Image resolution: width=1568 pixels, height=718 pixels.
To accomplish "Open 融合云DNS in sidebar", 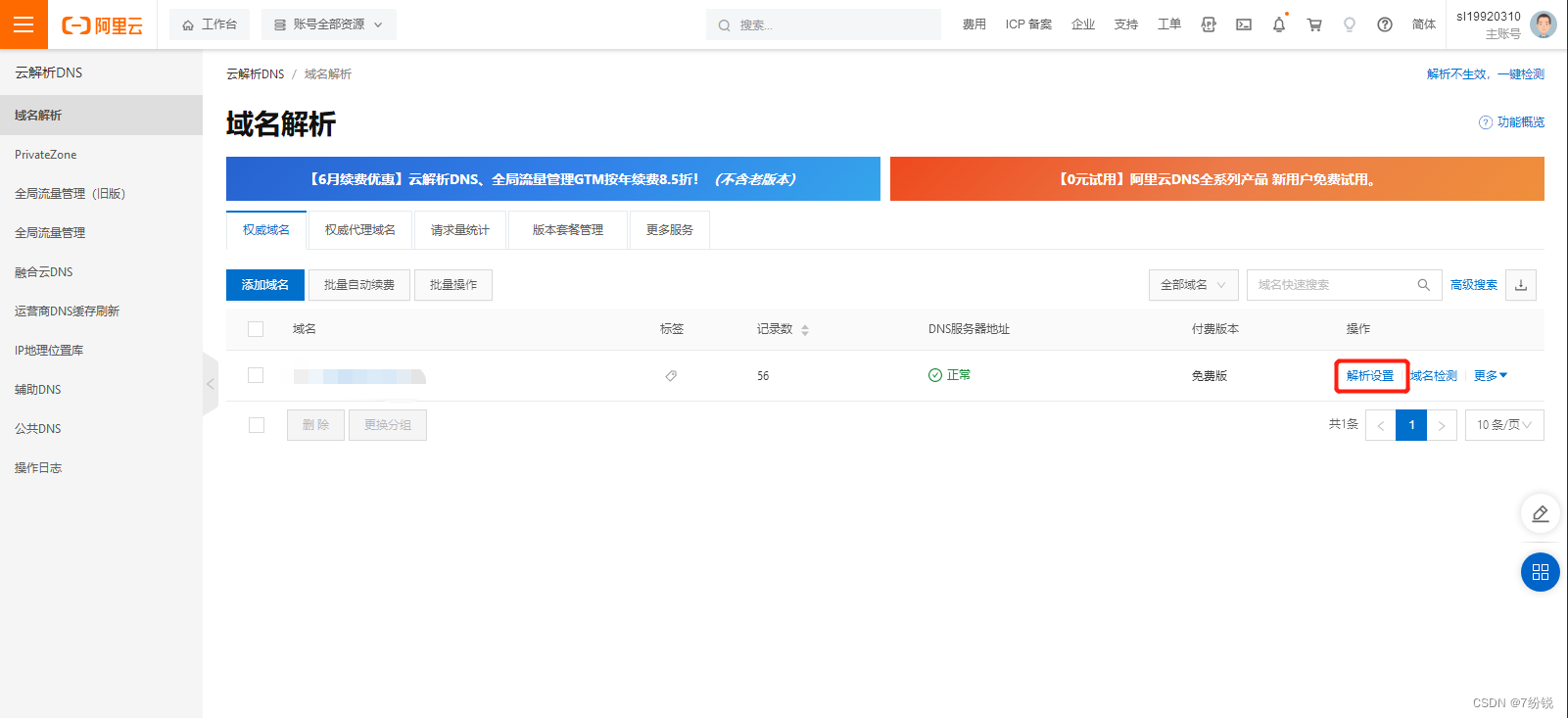I will (x=101, y=272).
